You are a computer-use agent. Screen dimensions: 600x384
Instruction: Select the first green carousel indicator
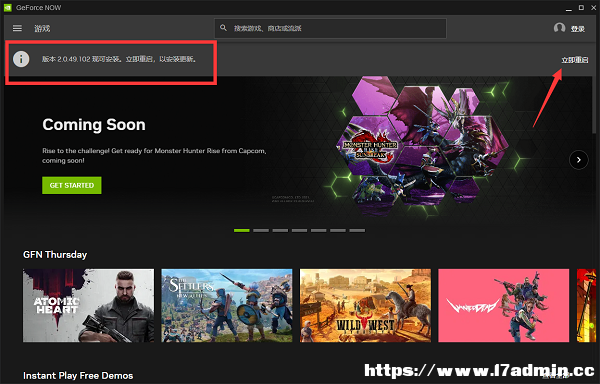tap(241, 231)
